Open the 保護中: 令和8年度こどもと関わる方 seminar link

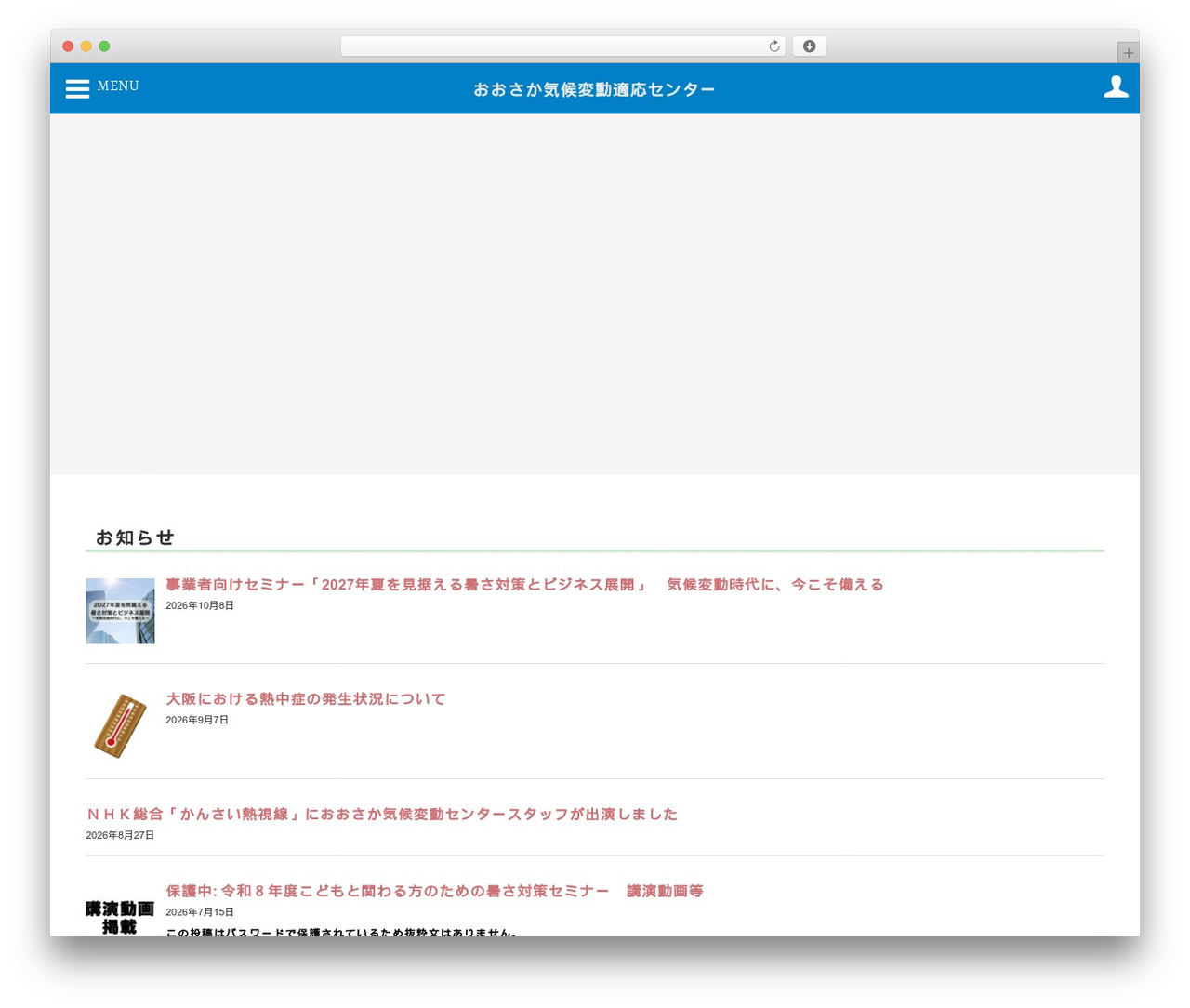coord(434,891)
